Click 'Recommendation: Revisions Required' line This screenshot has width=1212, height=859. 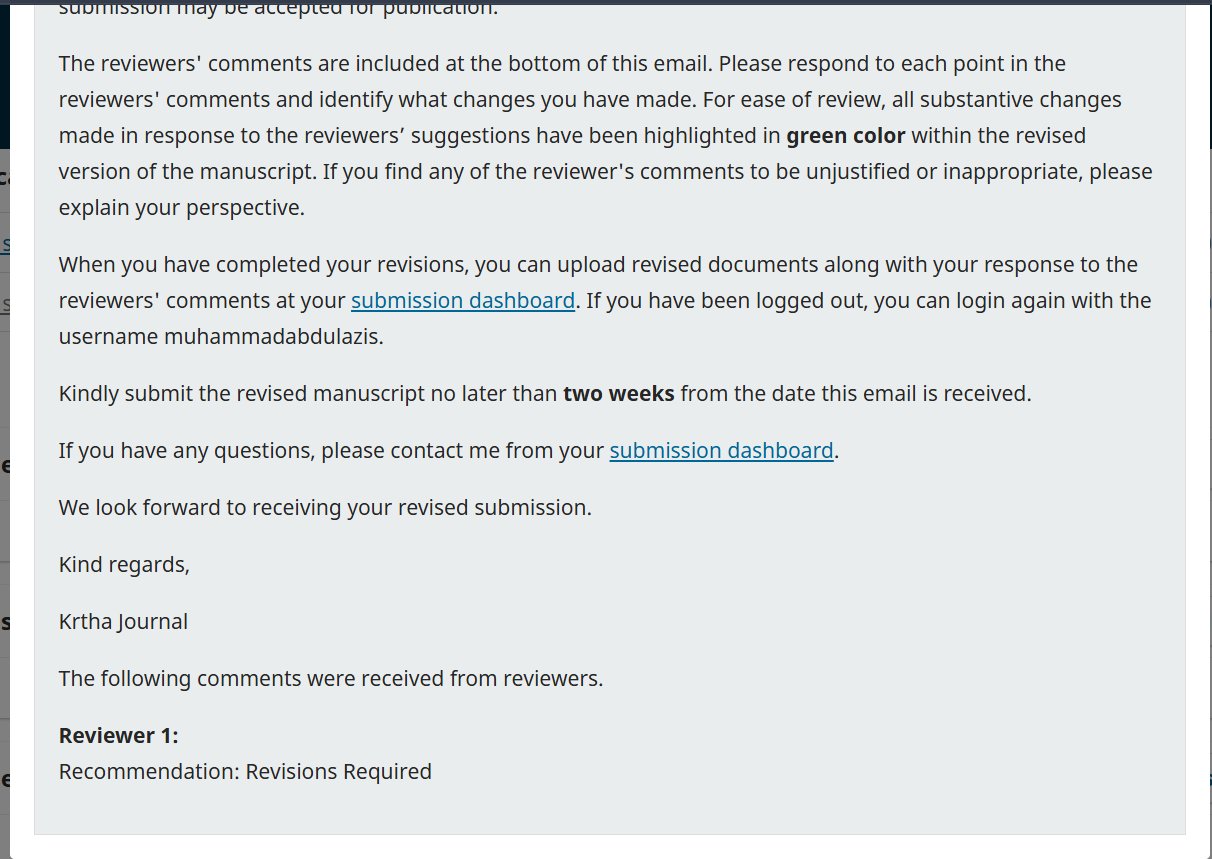pos(245,771)
